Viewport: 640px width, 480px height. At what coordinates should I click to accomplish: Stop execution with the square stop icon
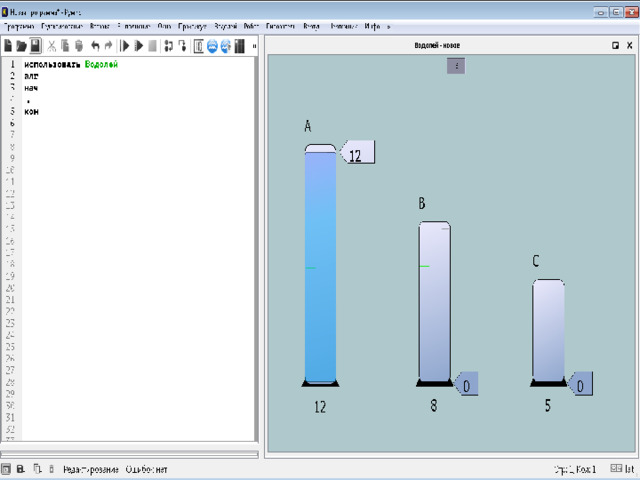(153, 46)
